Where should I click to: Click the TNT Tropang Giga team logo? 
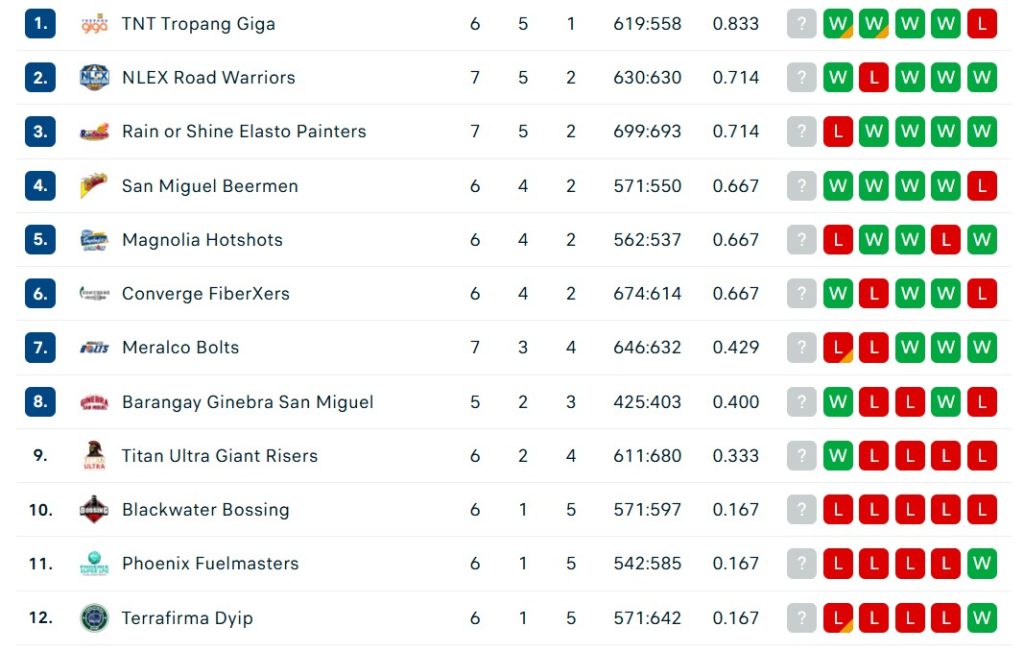92,23
